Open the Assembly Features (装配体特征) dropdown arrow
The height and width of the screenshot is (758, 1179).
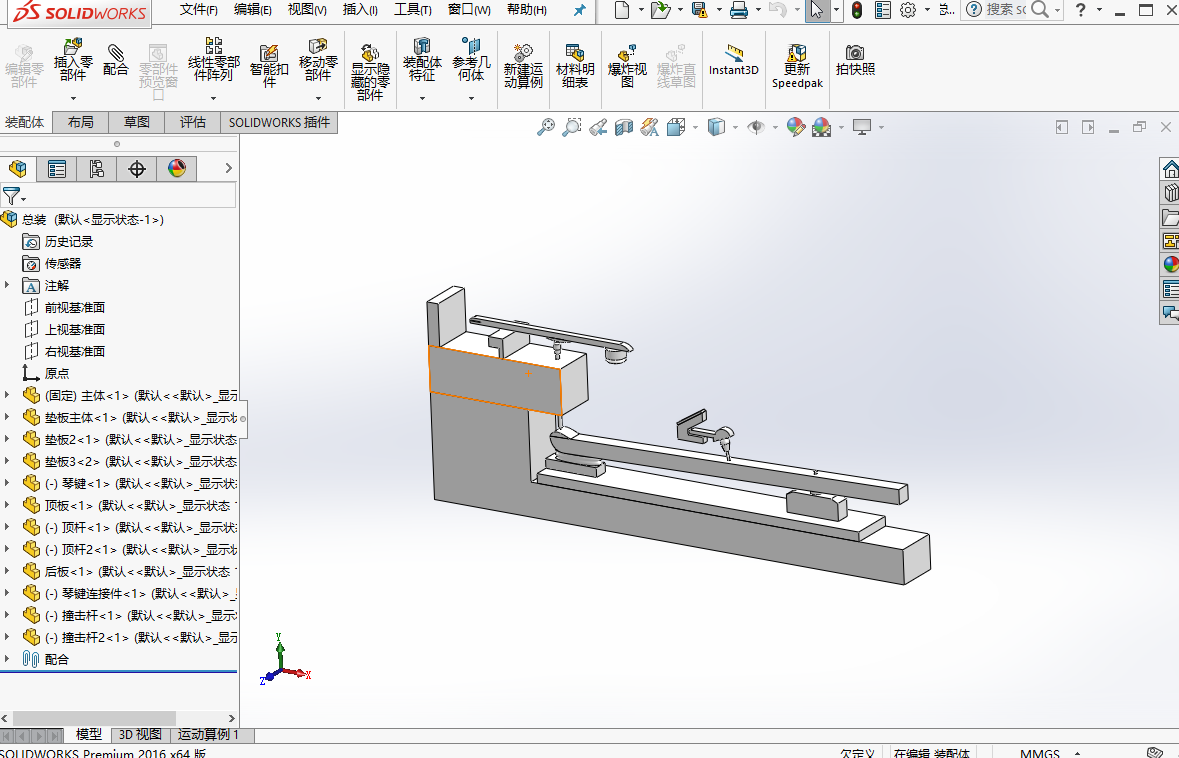tap(422, 98)
